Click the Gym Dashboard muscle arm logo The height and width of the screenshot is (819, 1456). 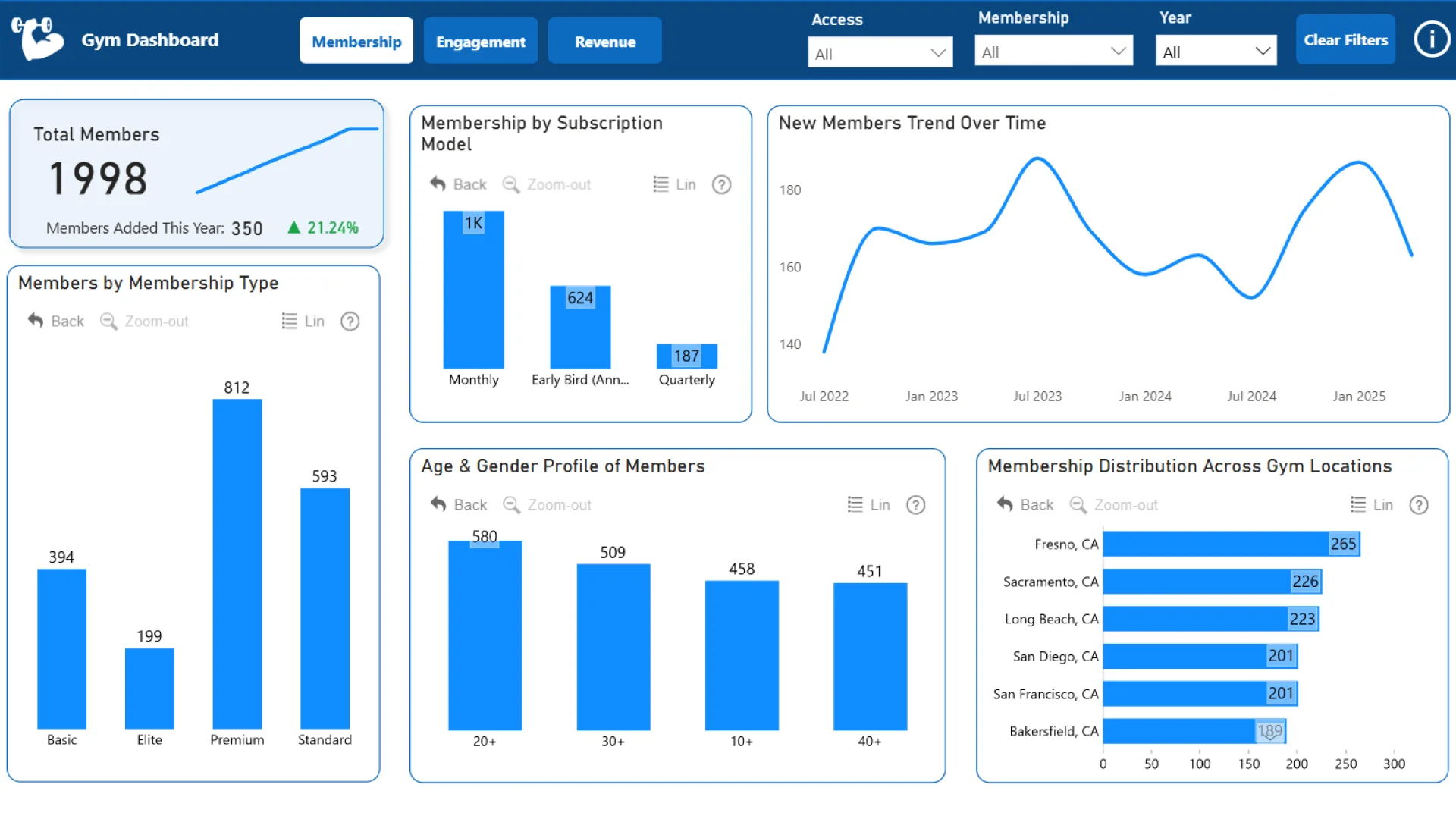[38, 38]
